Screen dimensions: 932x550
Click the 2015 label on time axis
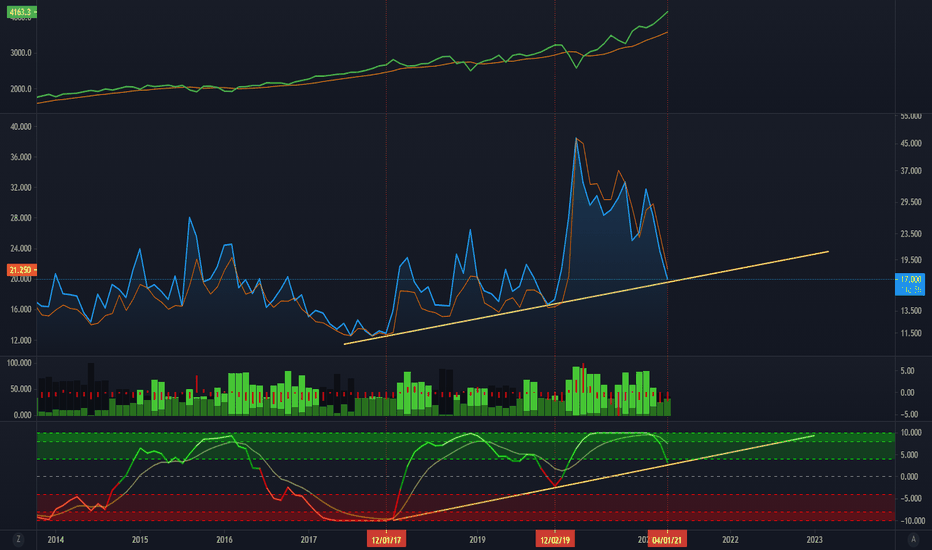[140, 540]
